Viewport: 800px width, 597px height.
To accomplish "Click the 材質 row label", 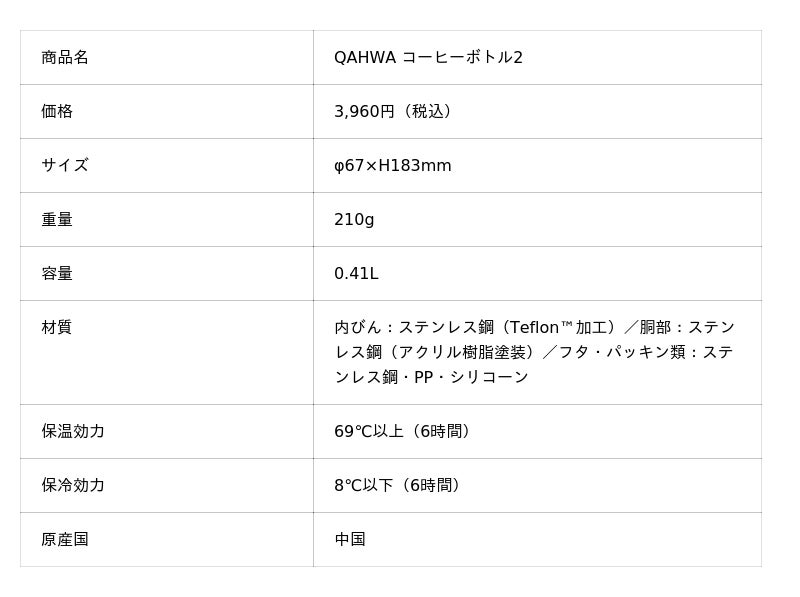I will pos(57,328).
